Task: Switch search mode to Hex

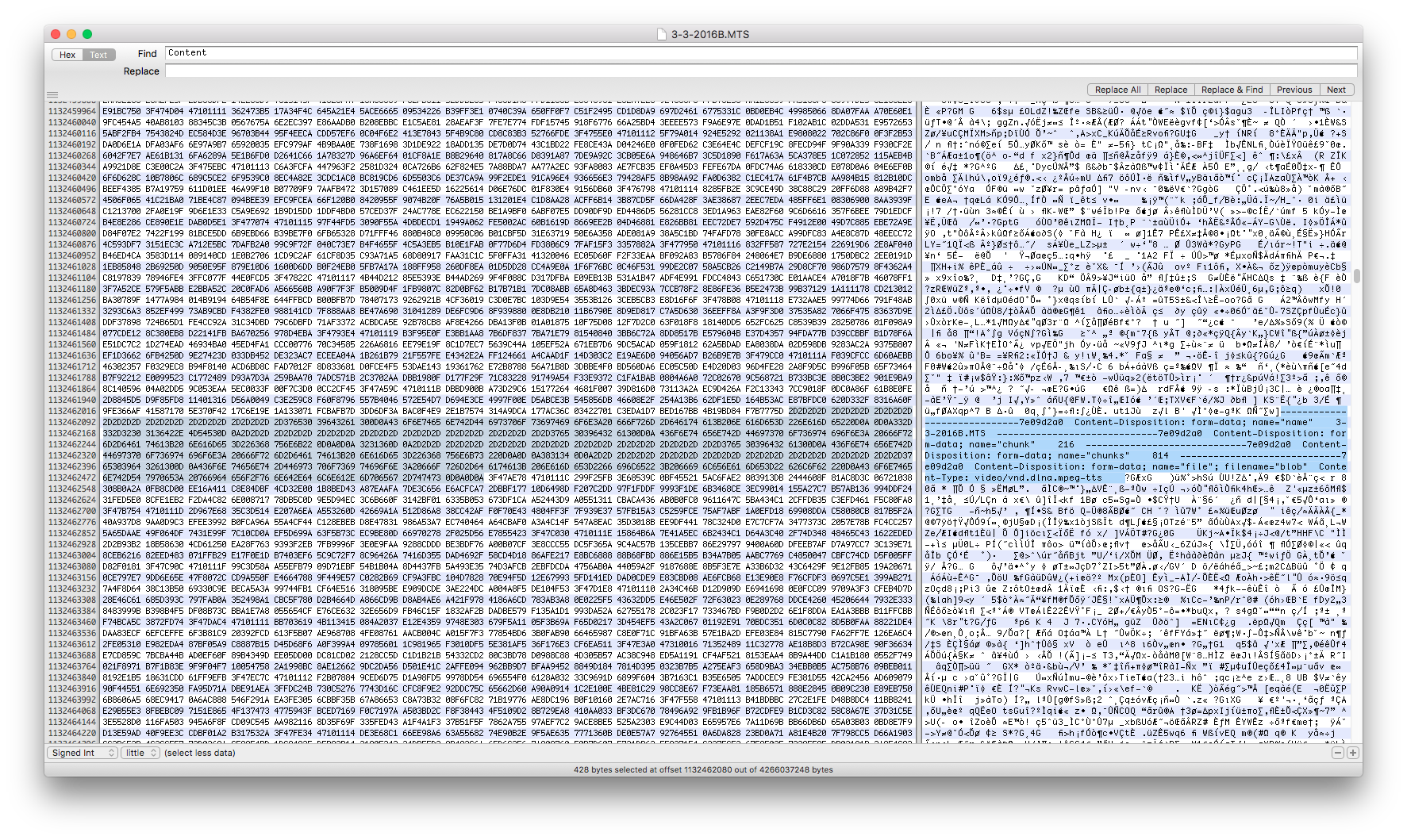Action: pyautogui.click(x=67, y=55)
